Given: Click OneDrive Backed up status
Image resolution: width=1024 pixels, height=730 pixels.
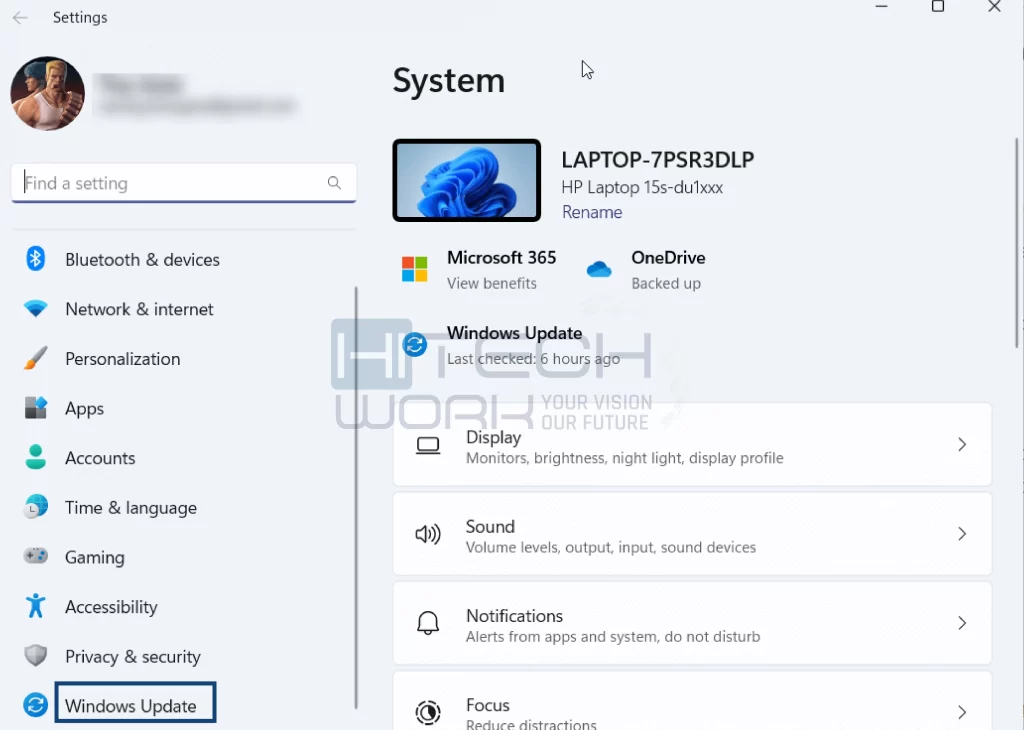Looking at the screenshot, I should tap(665, 283).
